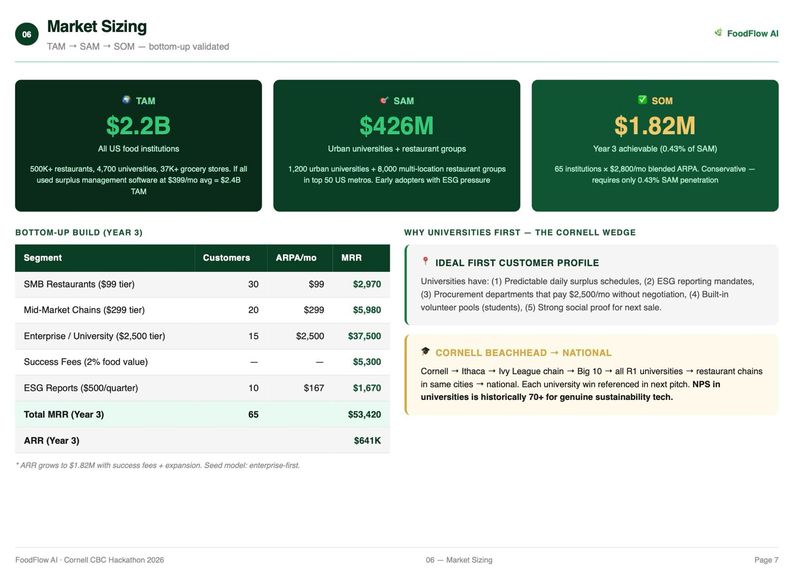Click 'All US food institutions' caption
The width and height of the screenshot is (789, 573).
coord(138,149)
